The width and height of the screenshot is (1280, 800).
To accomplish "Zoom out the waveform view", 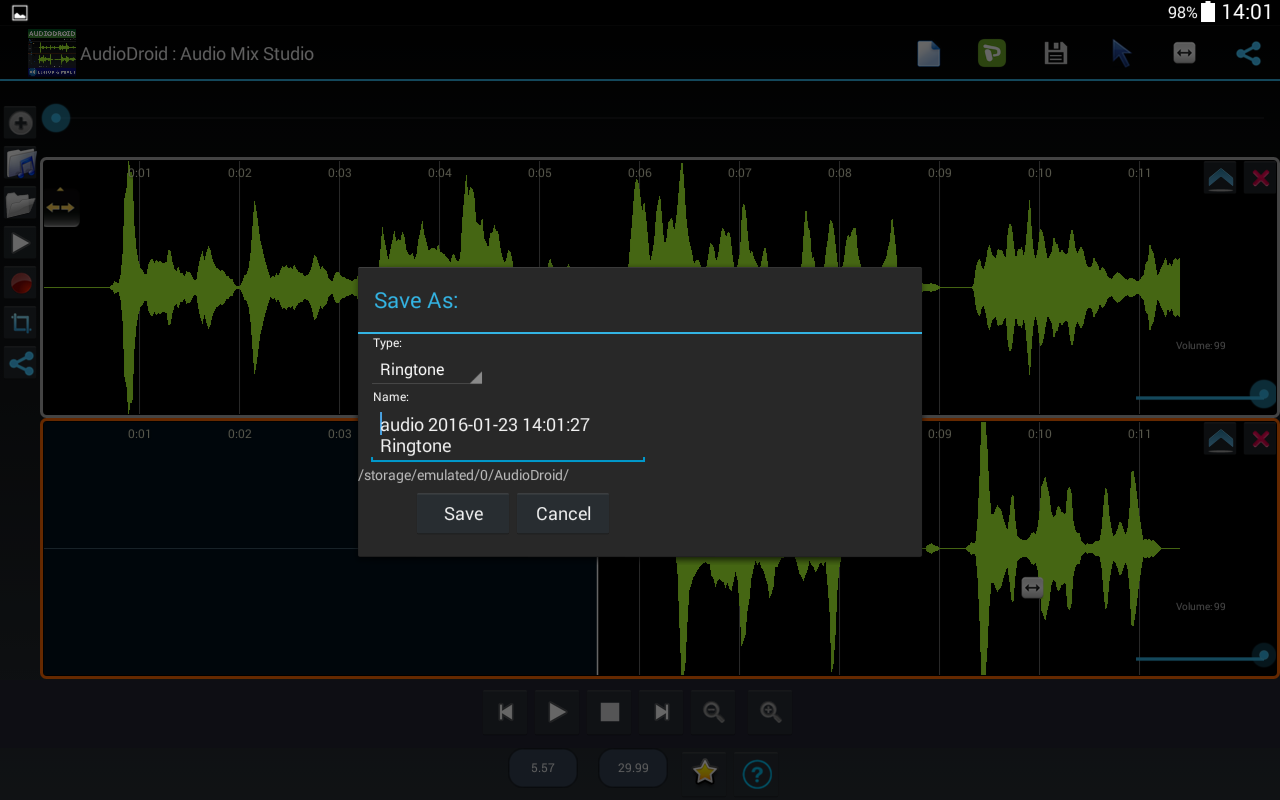I will [x=714, y=712].
